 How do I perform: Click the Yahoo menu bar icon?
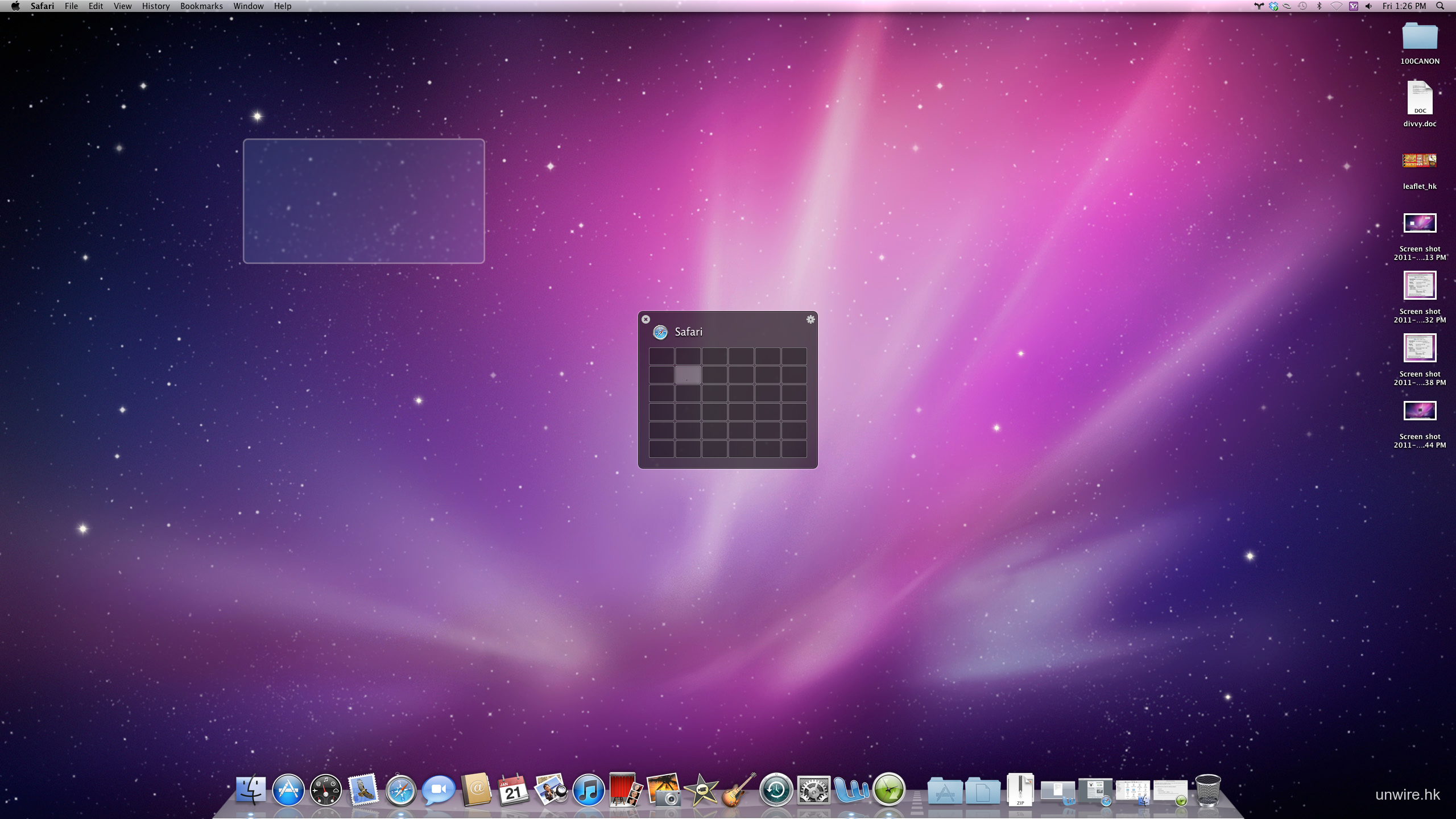(x=1354, y=6)
